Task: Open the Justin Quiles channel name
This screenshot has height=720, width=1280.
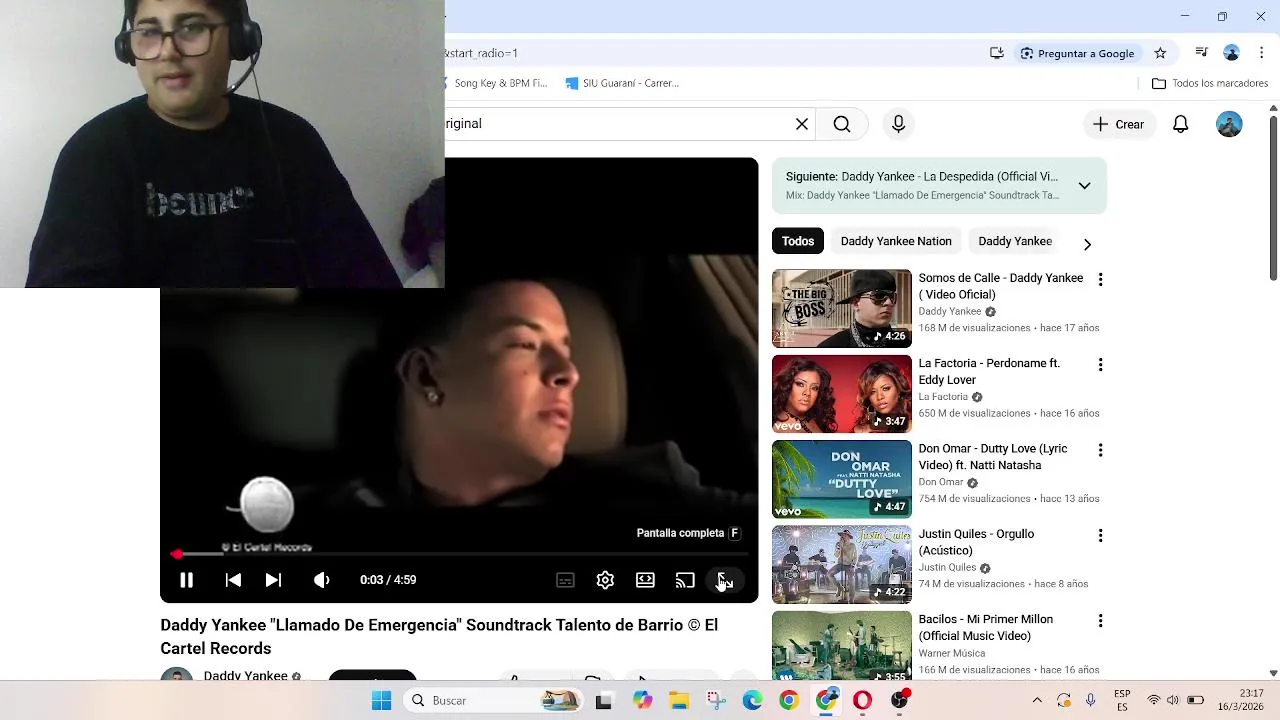Action: 947,567
